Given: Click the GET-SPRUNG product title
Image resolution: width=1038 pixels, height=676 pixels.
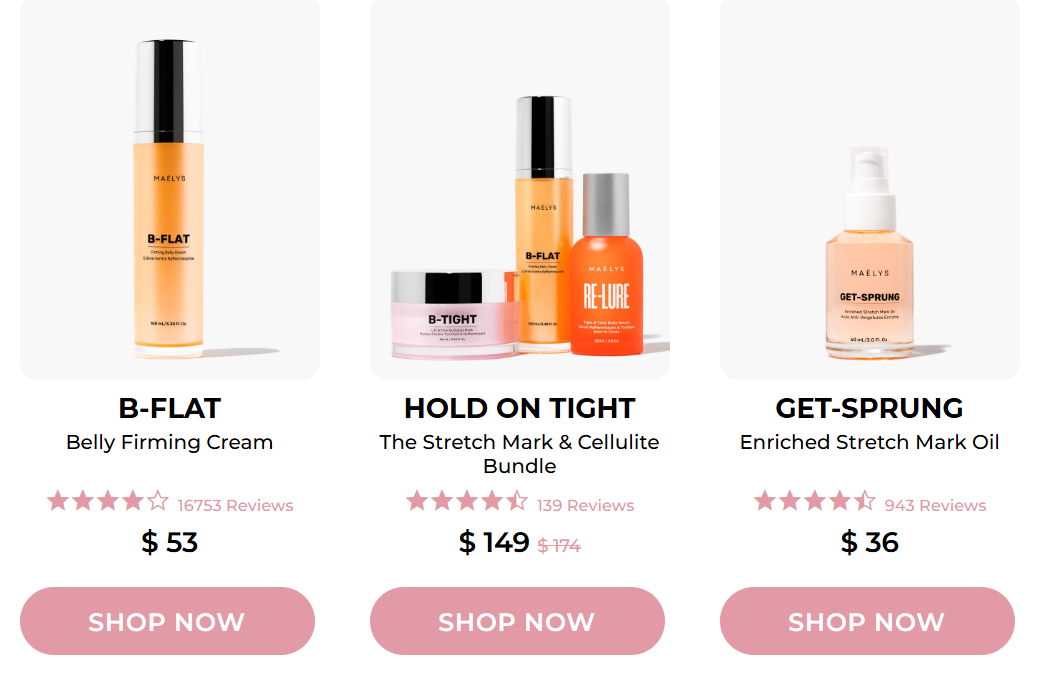Looking at the screenshot, I should tap(869, 409).
